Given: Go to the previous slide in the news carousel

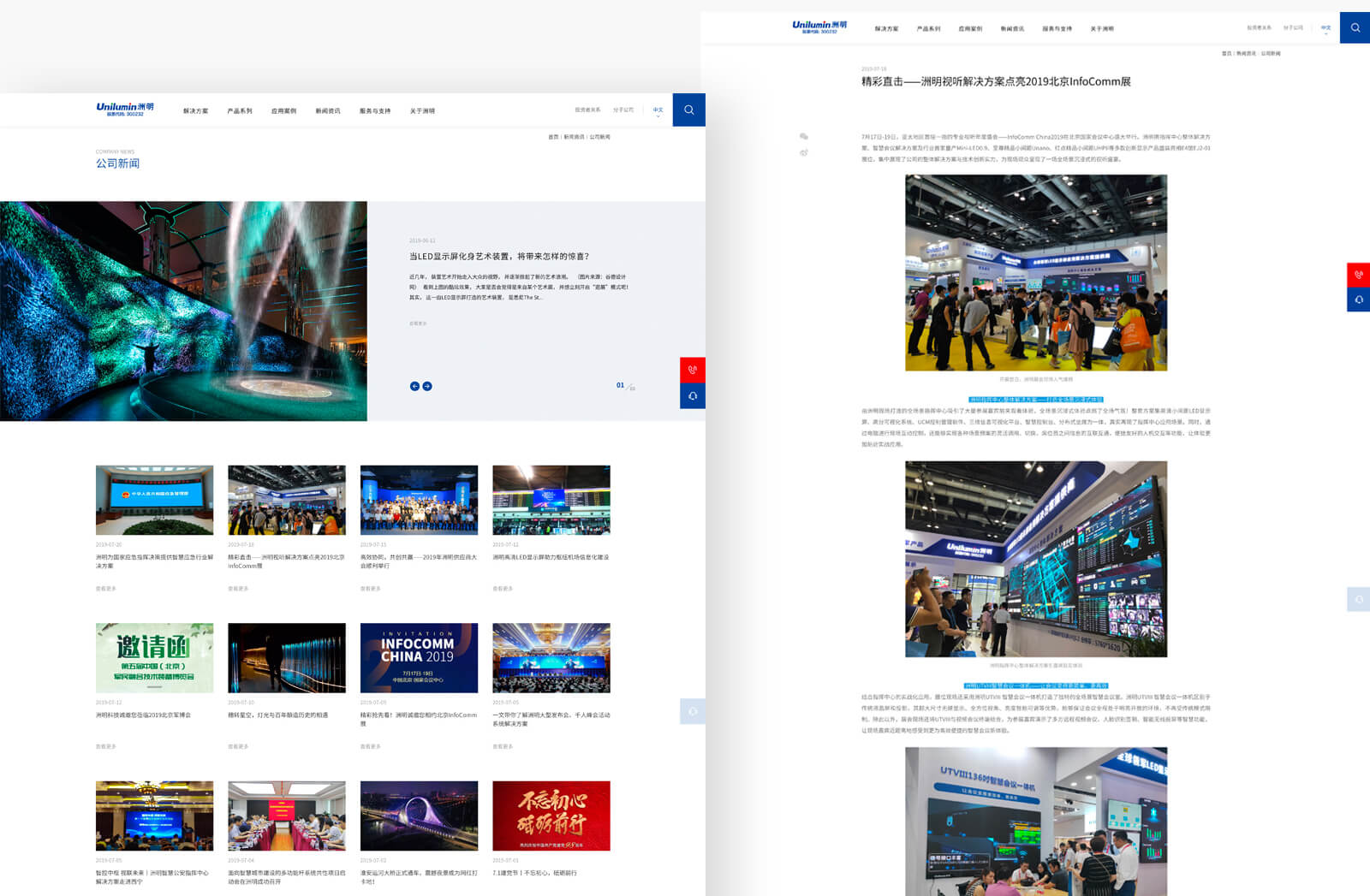Looking at the screenshot, I should tap(414, 386).
